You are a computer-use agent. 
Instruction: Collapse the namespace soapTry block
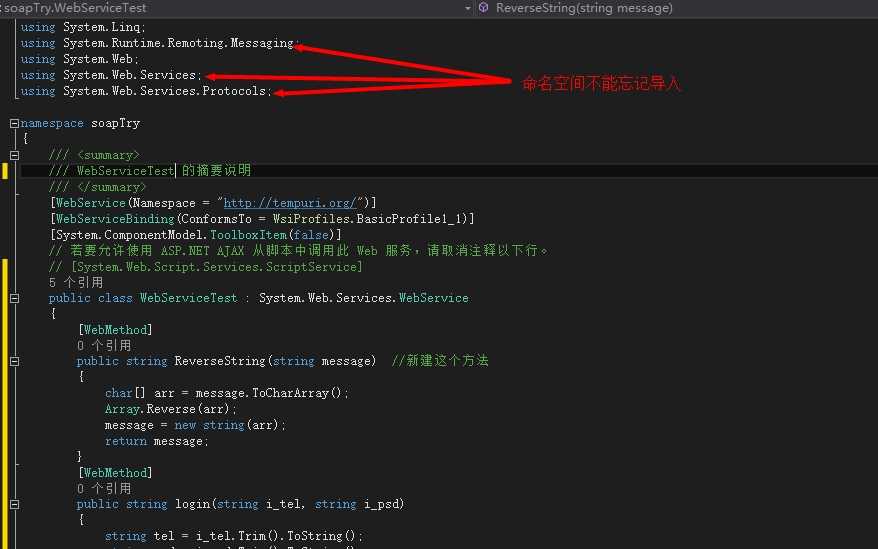pos(14,123)
